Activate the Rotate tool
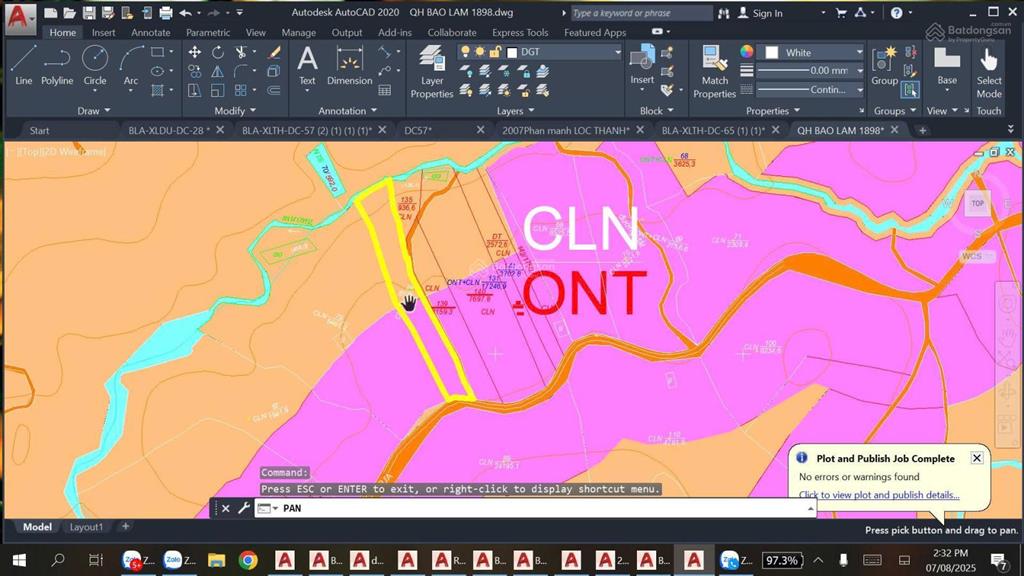 point(217,52)
